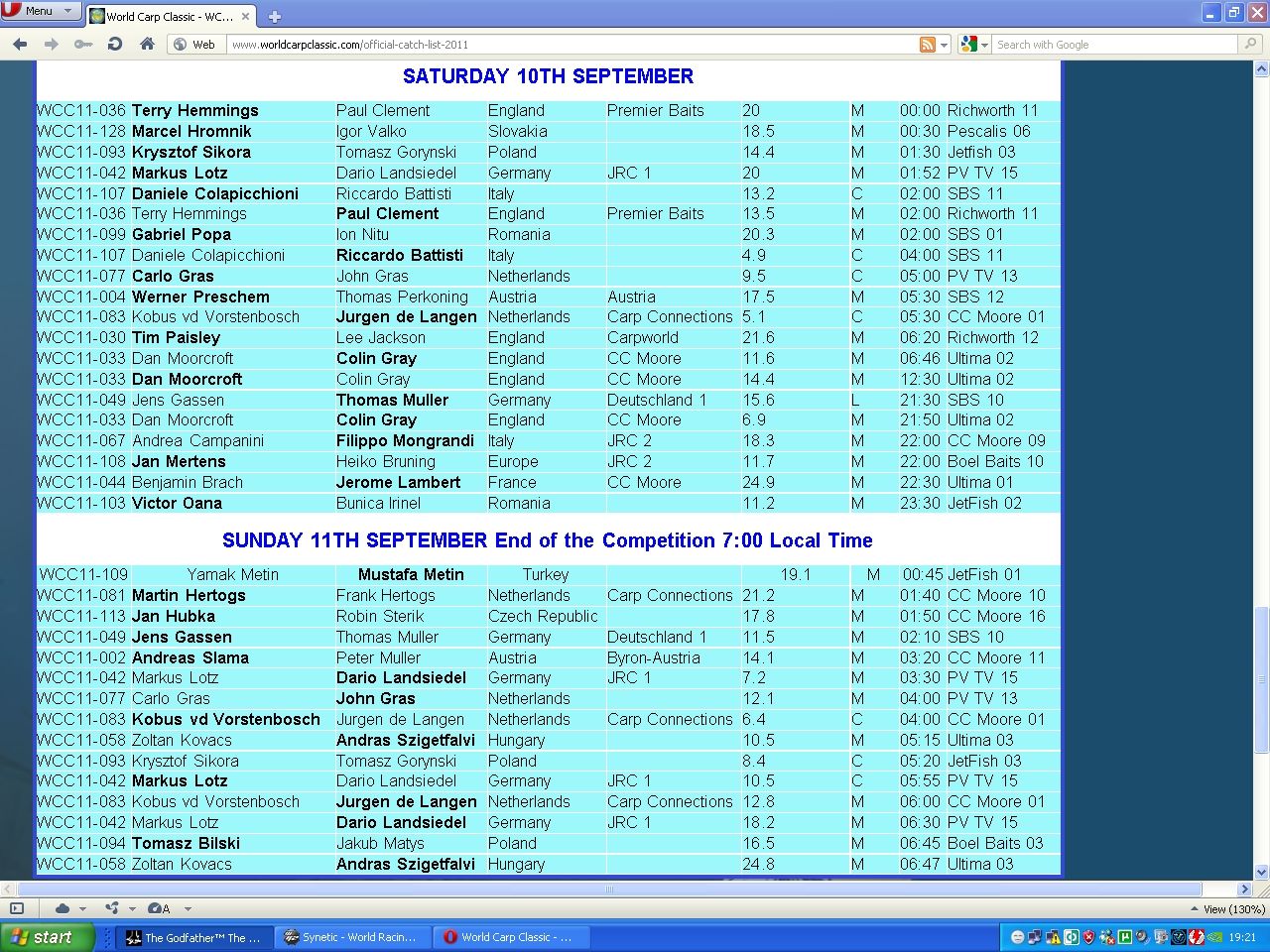Open the Opera Menu button

point(41,11)
